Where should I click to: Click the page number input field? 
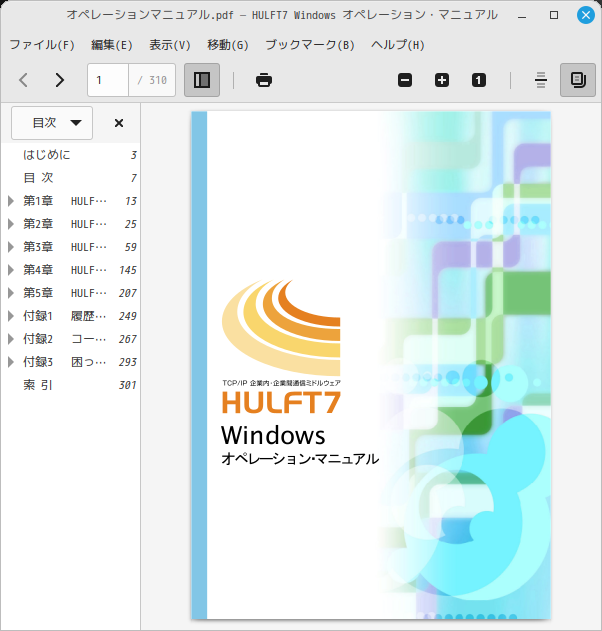108,80
